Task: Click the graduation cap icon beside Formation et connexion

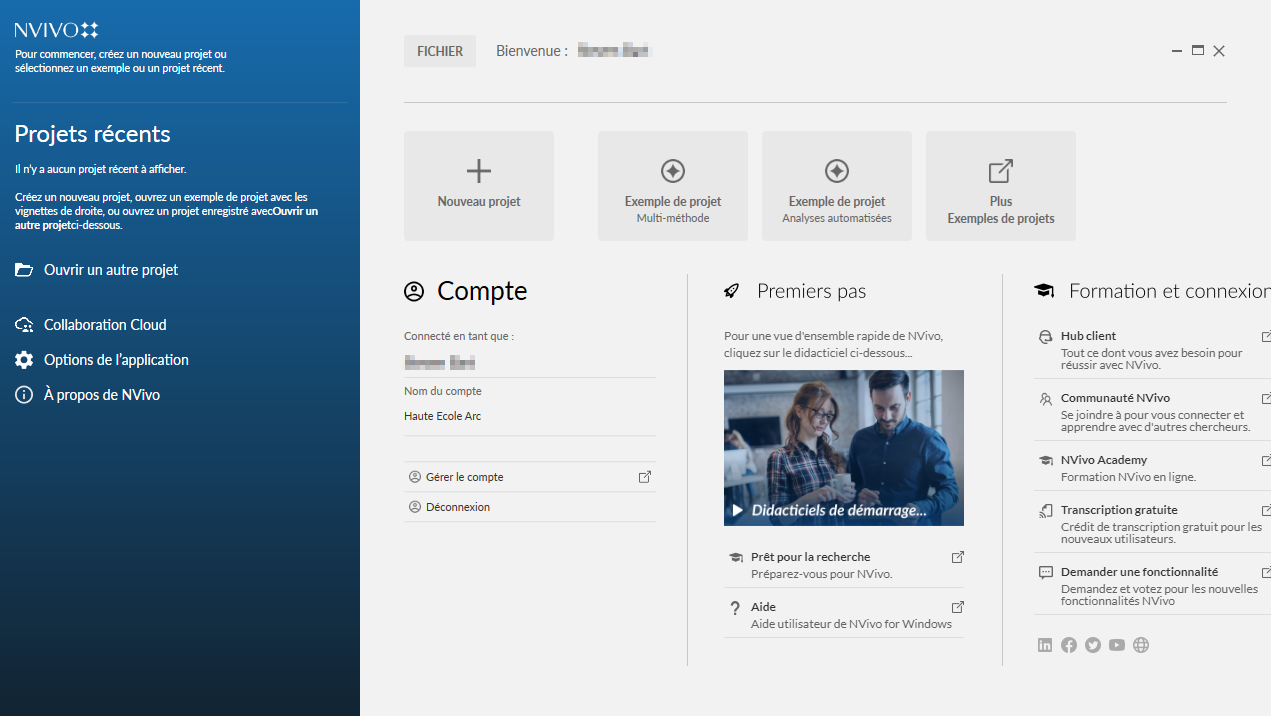Action: pyautogui.click(x=1044, y=291)
